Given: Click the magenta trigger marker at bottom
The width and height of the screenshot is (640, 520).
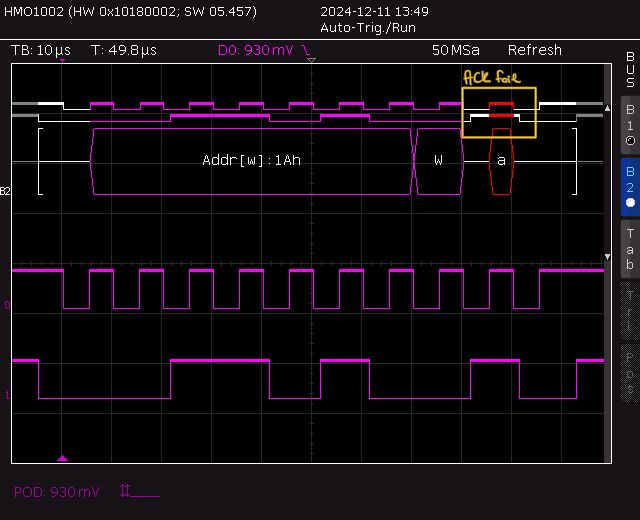Looking at the screenshot, I should point(62,458).
